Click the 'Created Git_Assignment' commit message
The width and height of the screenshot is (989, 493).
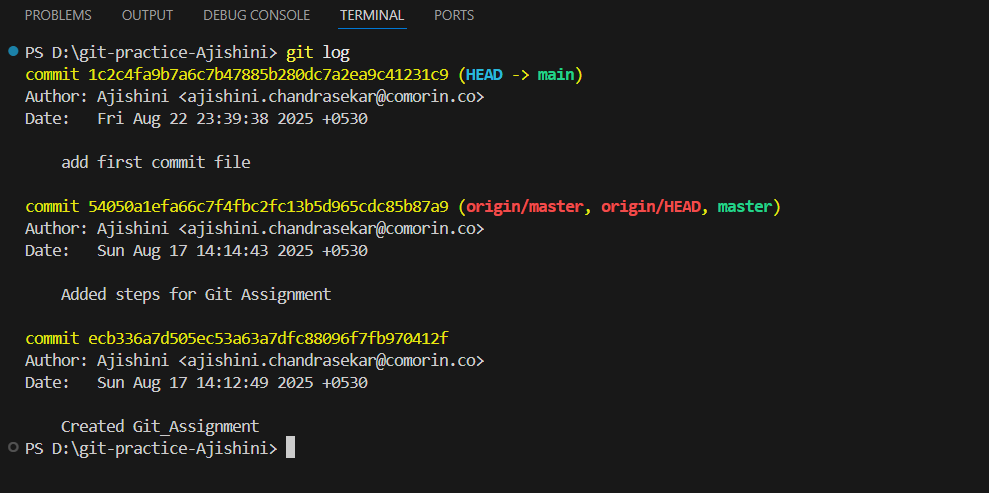pyautogui.click(x=160, y=426)
